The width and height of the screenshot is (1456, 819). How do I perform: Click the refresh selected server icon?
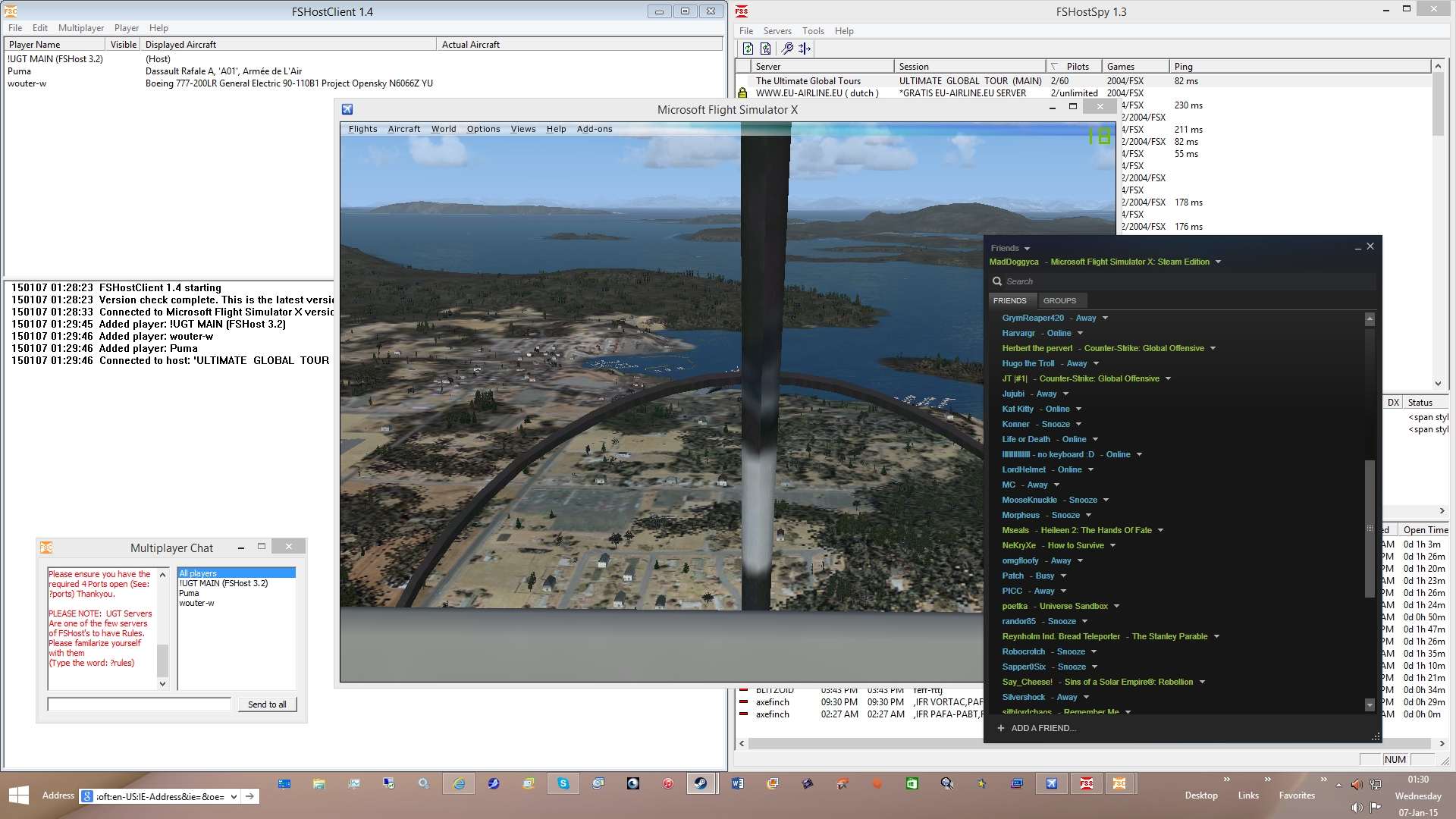point(766,49)
